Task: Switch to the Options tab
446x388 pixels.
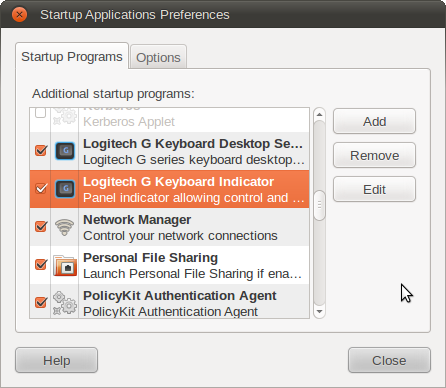Action: [158, 57]
